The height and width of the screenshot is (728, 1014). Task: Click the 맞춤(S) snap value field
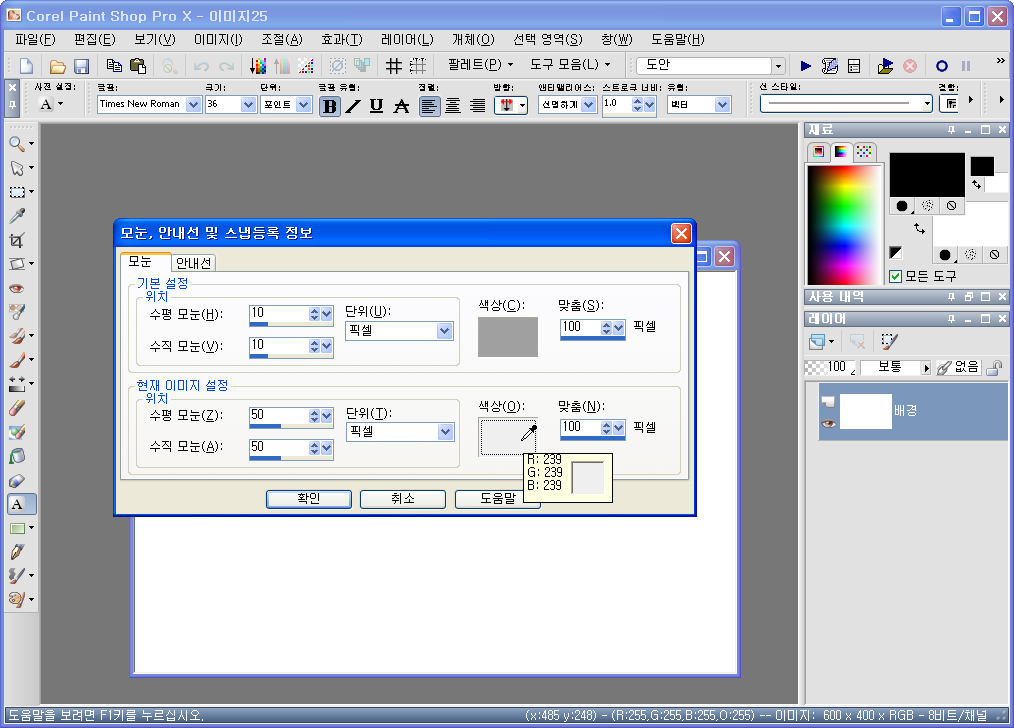tap(580, 327)
